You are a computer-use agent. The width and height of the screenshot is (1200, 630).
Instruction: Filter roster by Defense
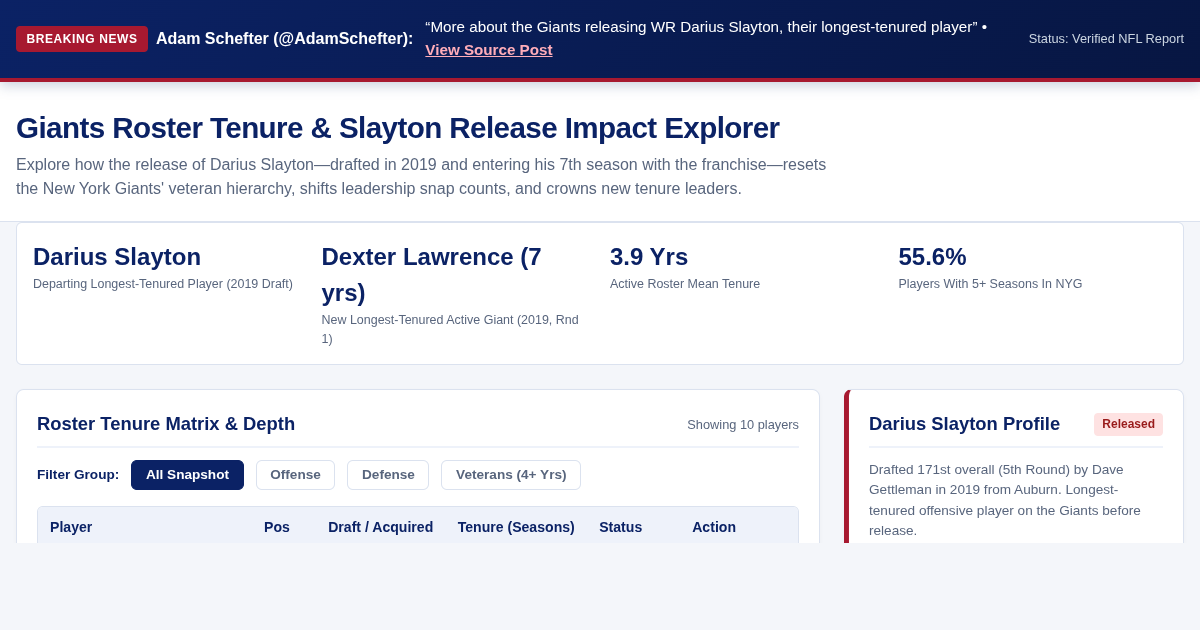pos(388,475)
